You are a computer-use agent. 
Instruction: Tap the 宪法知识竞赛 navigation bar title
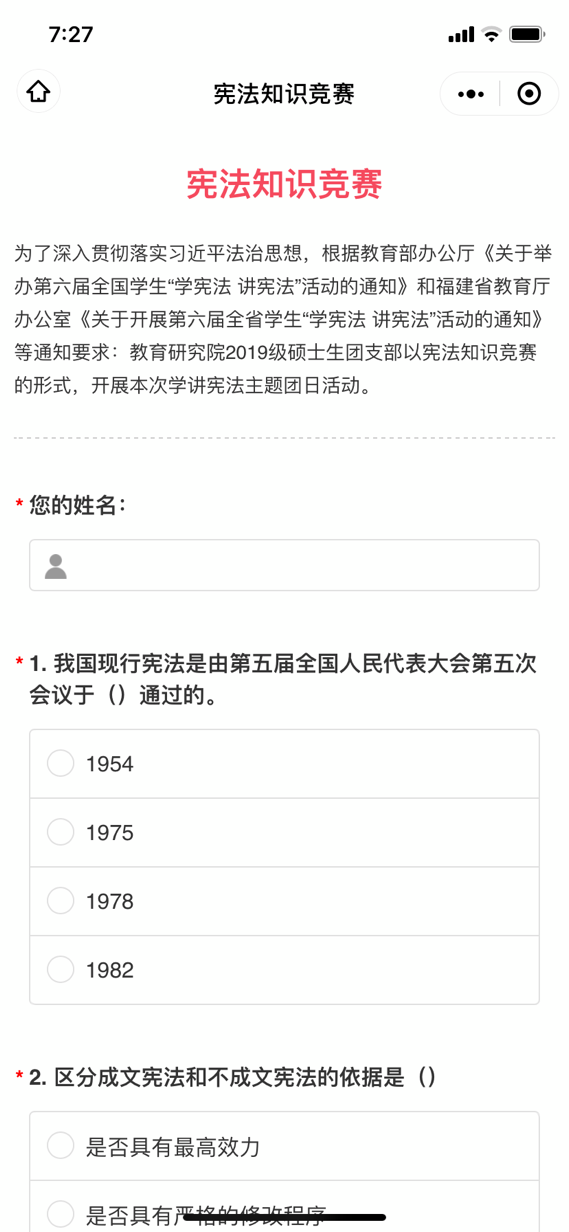(x=284, y=94)
